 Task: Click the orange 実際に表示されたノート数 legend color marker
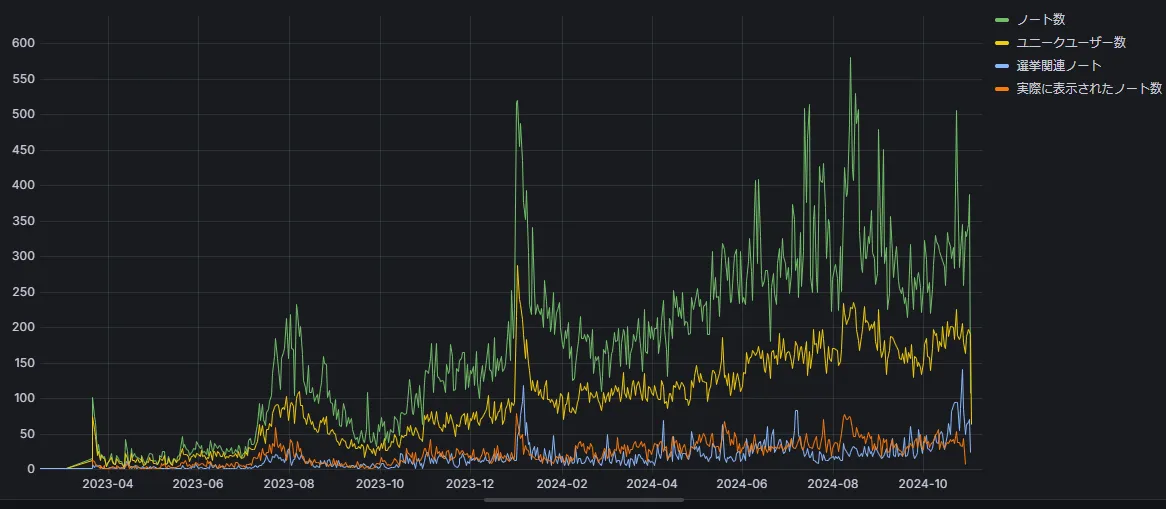pos(1003,88)
